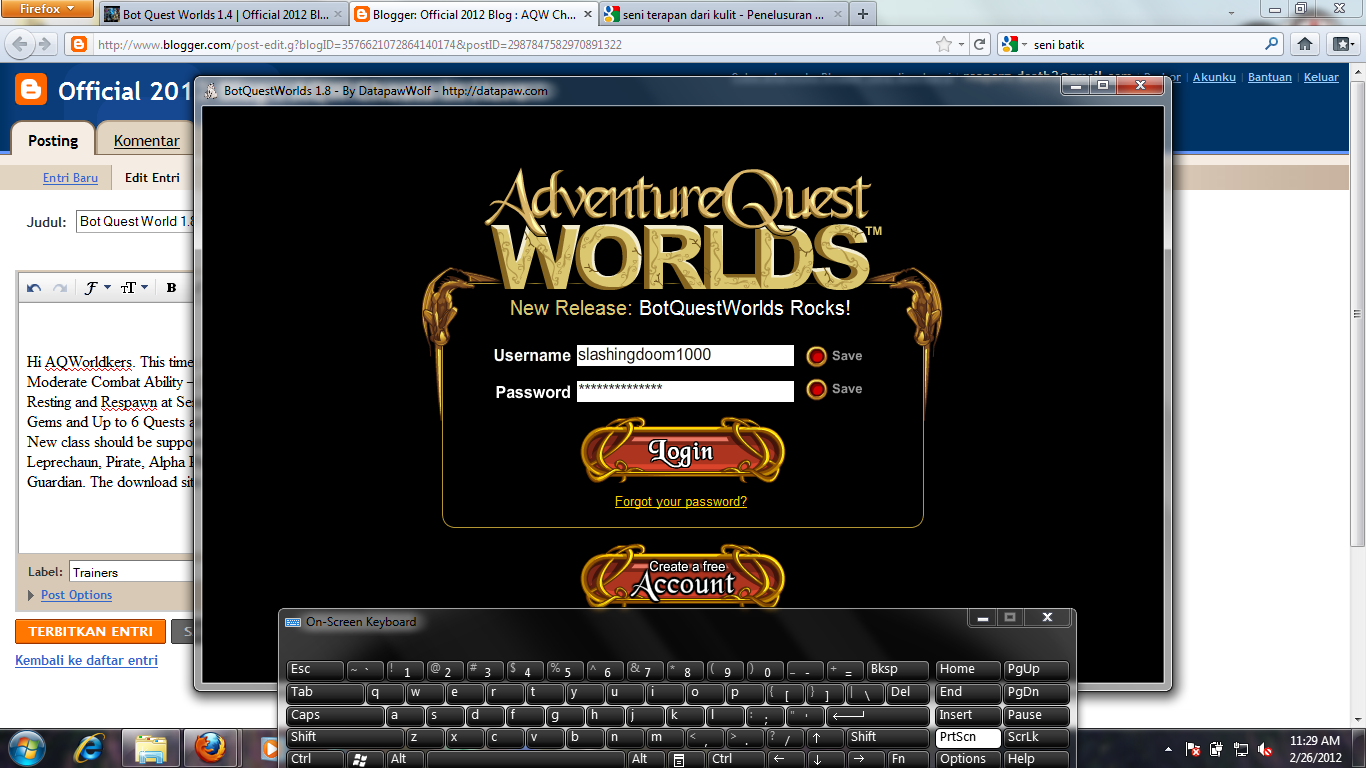Viewport: 1366px width, 768px height.
Task: Redo the edit in the post editor
Action: tap(60, 288)
